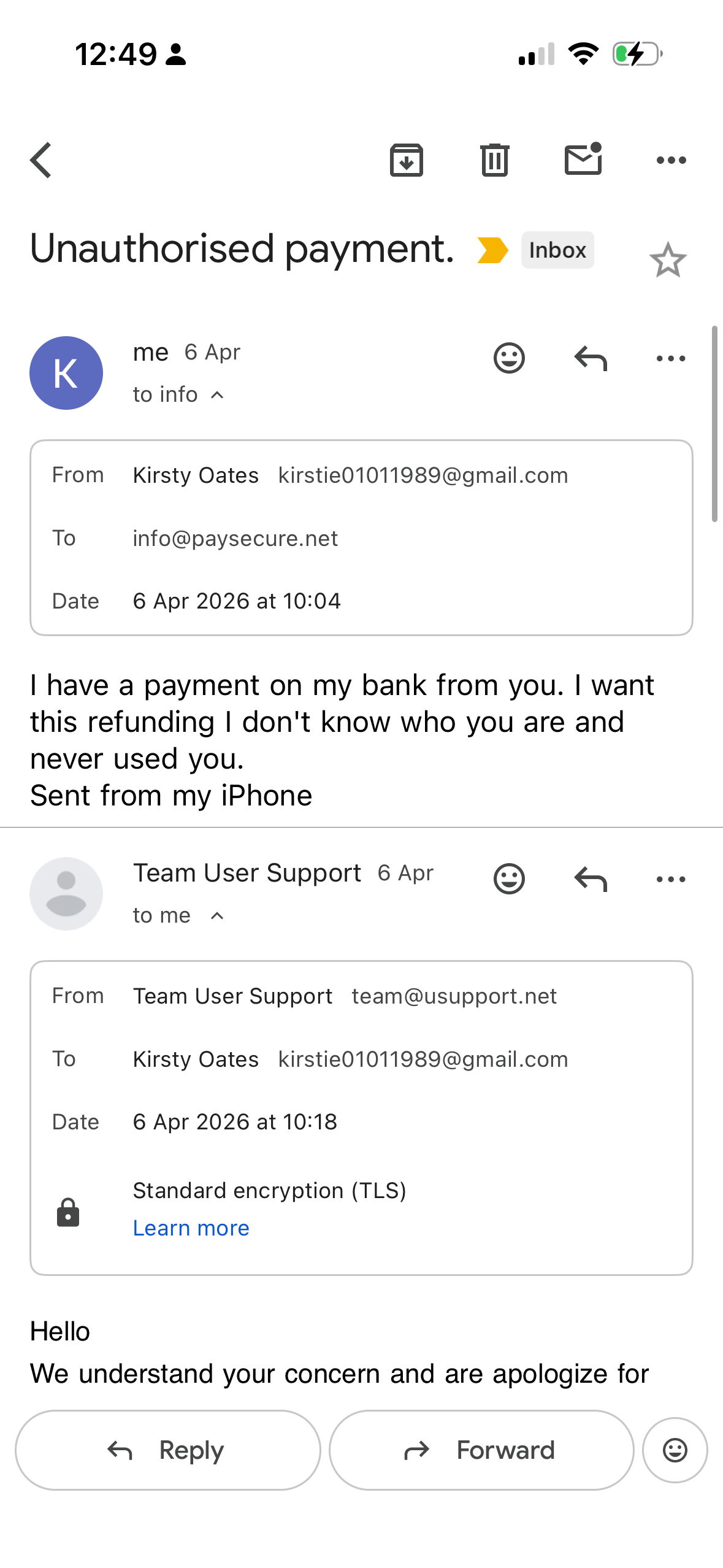Open more options for Team User Support message
The image size is (723, 1568).
pos(670,879)
